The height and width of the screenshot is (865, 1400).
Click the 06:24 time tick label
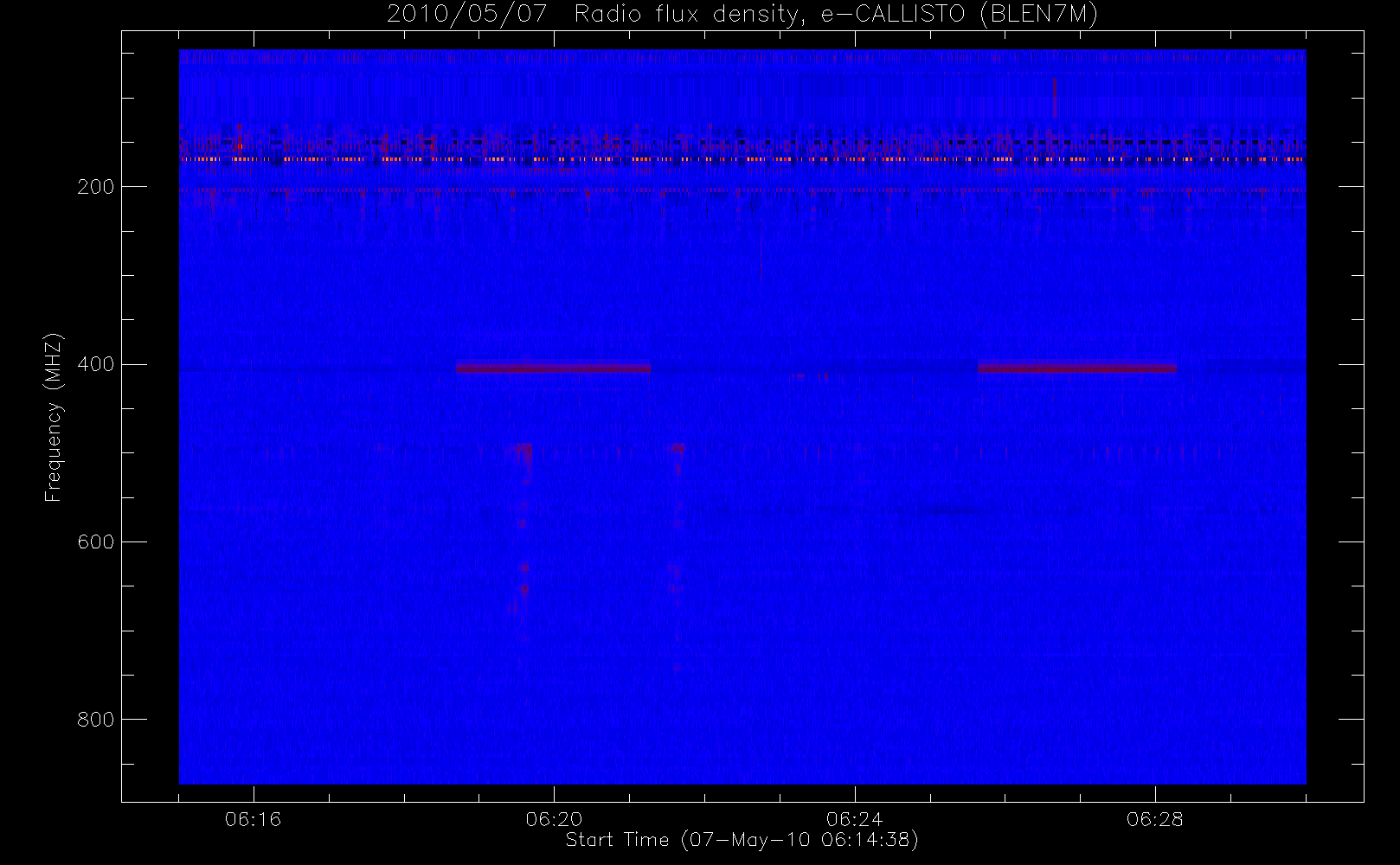[x=854, y=819]
